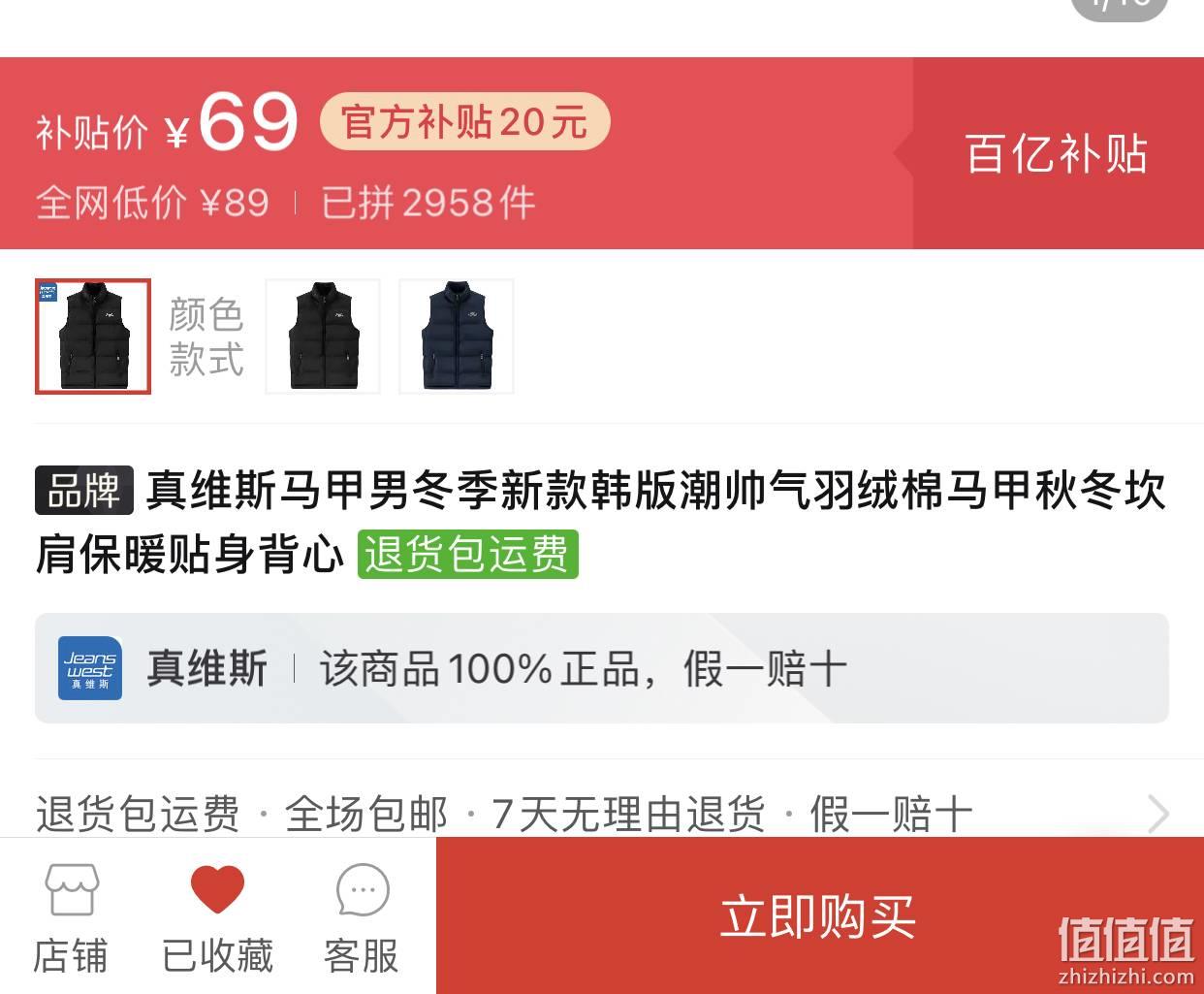Screen dimensions: 1204x994
Task: Expand service guarantees with the right chevron
Action: tap(1157, 814)
